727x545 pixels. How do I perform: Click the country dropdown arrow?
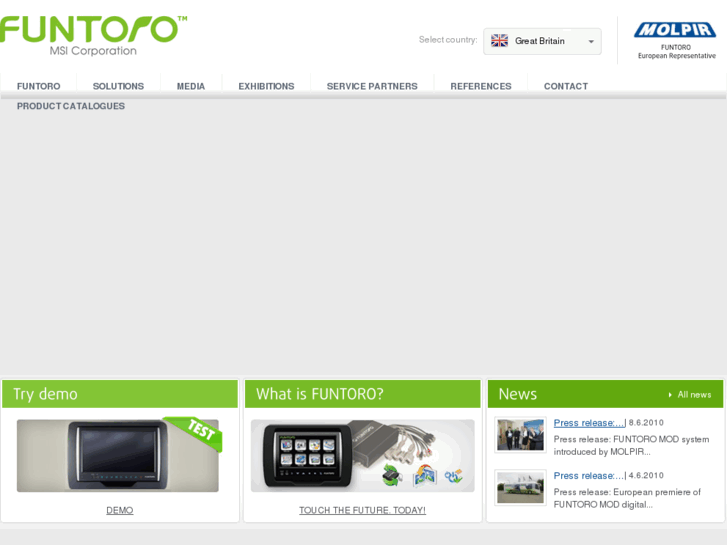click(x=591, y=41)
